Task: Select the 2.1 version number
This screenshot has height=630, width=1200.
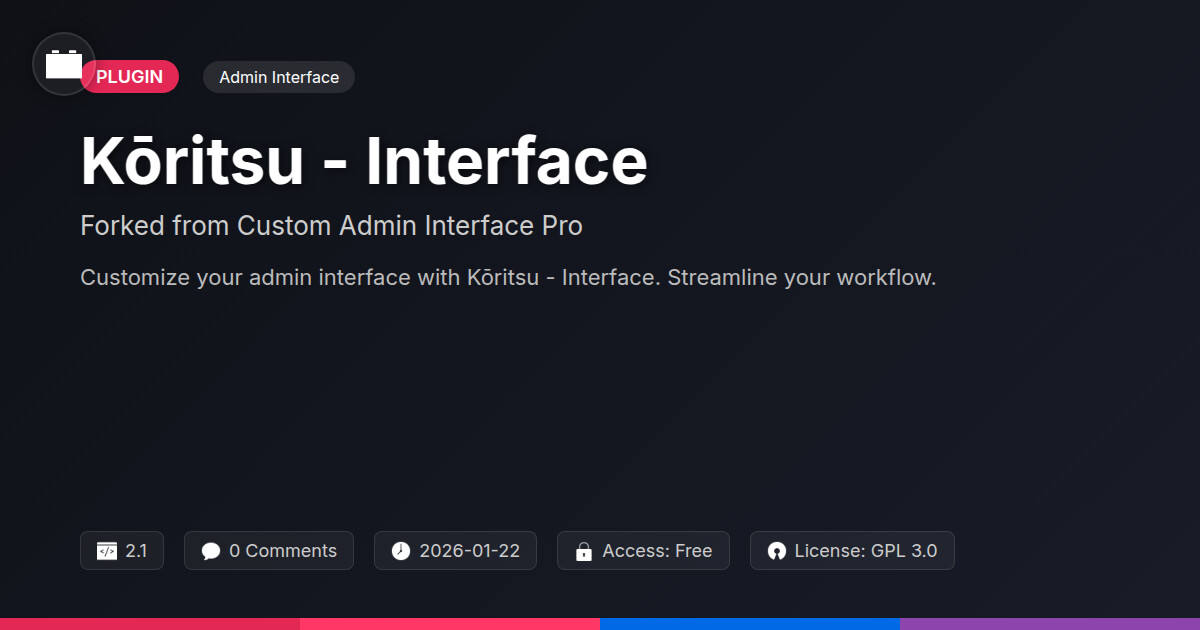Action: coord(136,551)
